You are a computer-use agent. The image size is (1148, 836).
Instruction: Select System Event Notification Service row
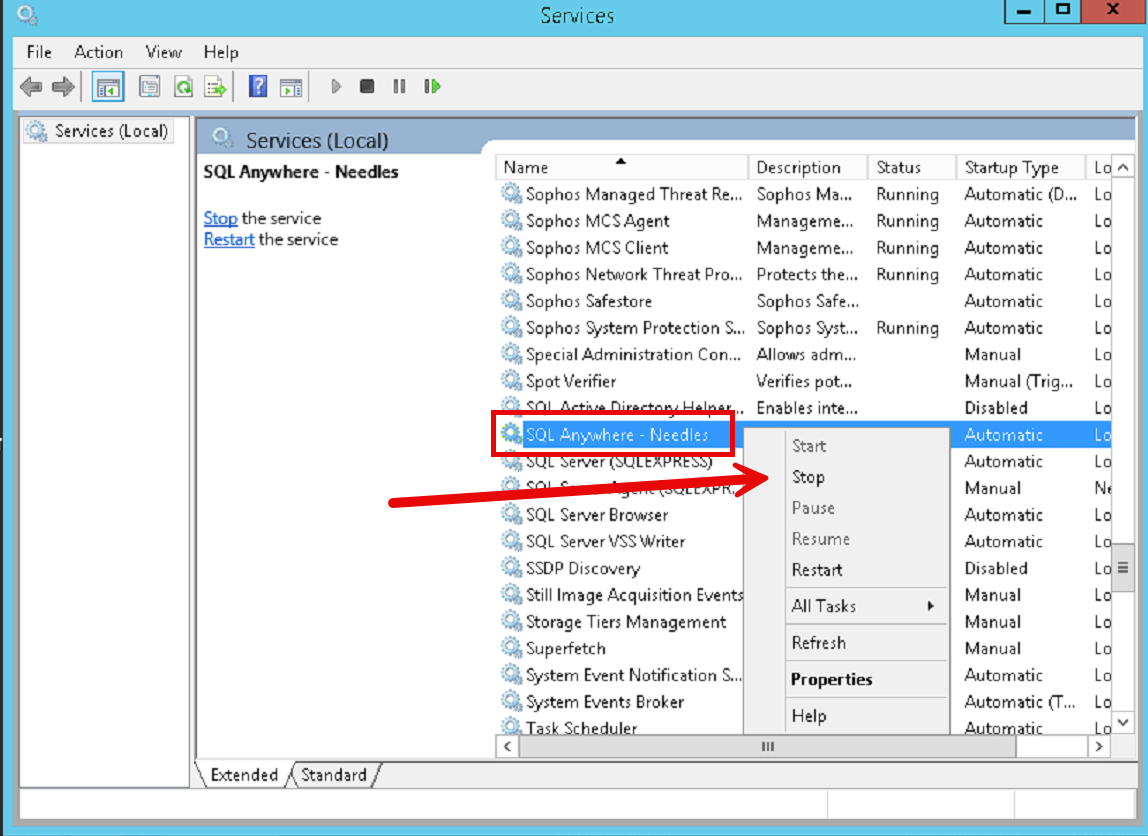click(620, 674)
